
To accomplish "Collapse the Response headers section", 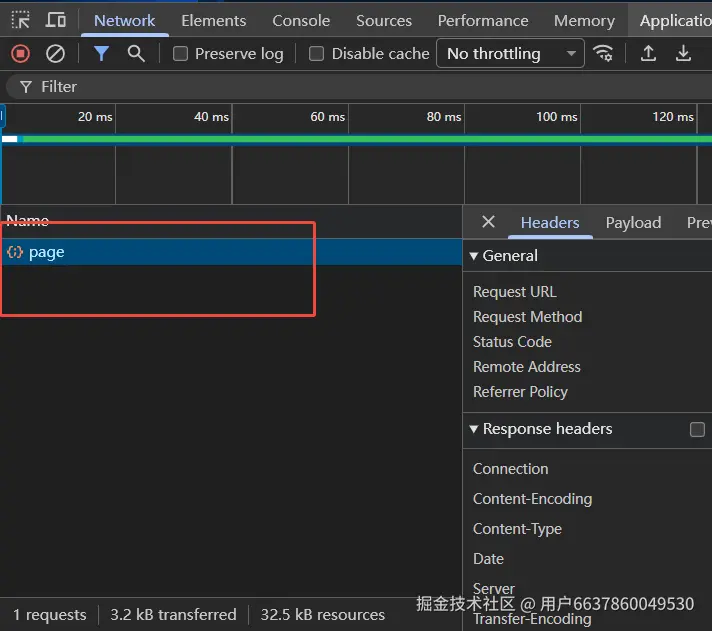I will coord(473,429).
